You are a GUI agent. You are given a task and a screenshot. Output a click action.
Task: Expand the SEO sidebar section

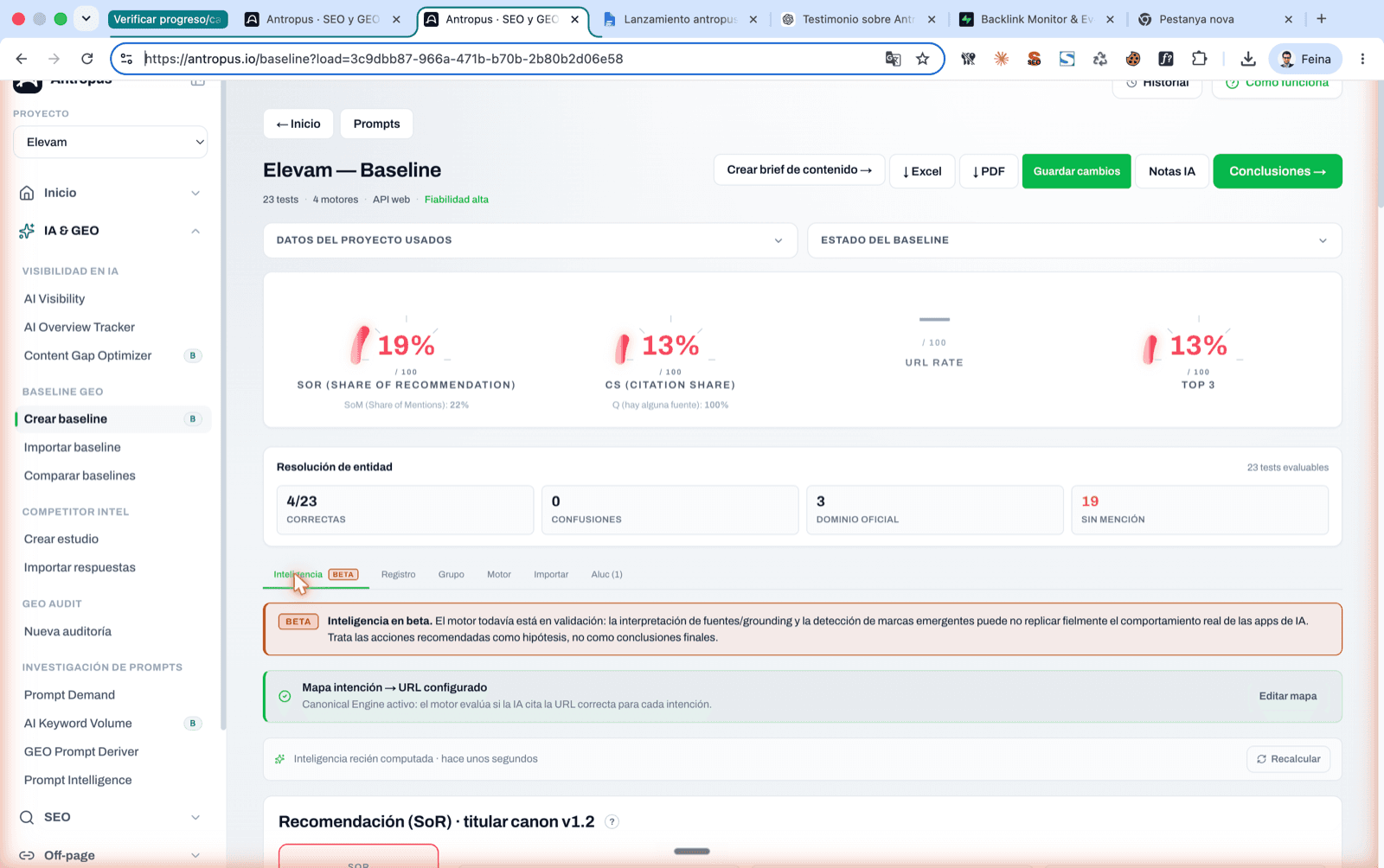195,817
